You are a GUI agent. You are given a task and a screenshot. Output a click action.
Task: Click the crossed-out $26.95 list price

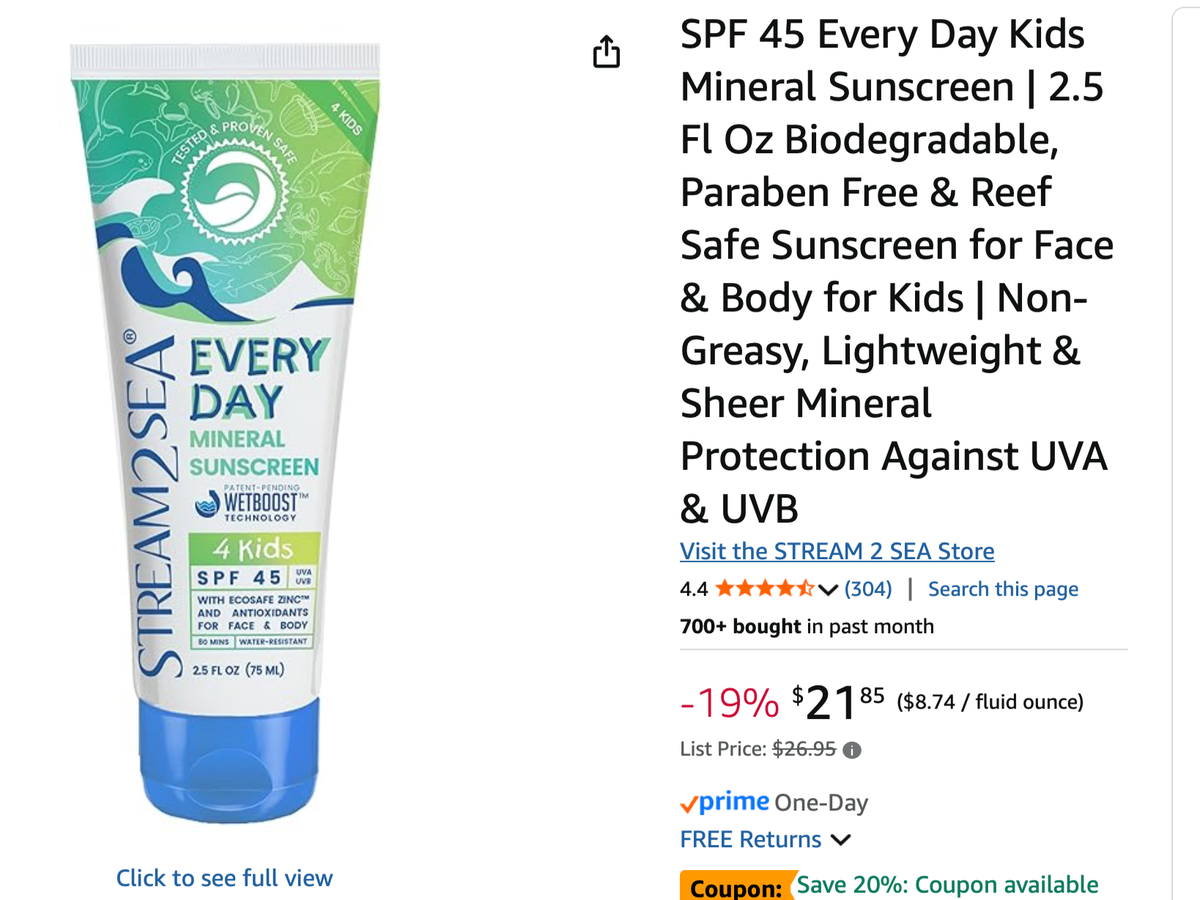point(805,749)
